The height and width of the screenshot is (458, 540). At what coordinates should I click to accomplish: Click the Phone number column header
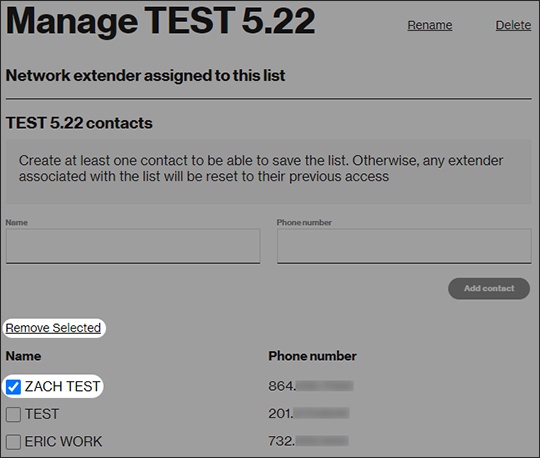pos(312,356)
